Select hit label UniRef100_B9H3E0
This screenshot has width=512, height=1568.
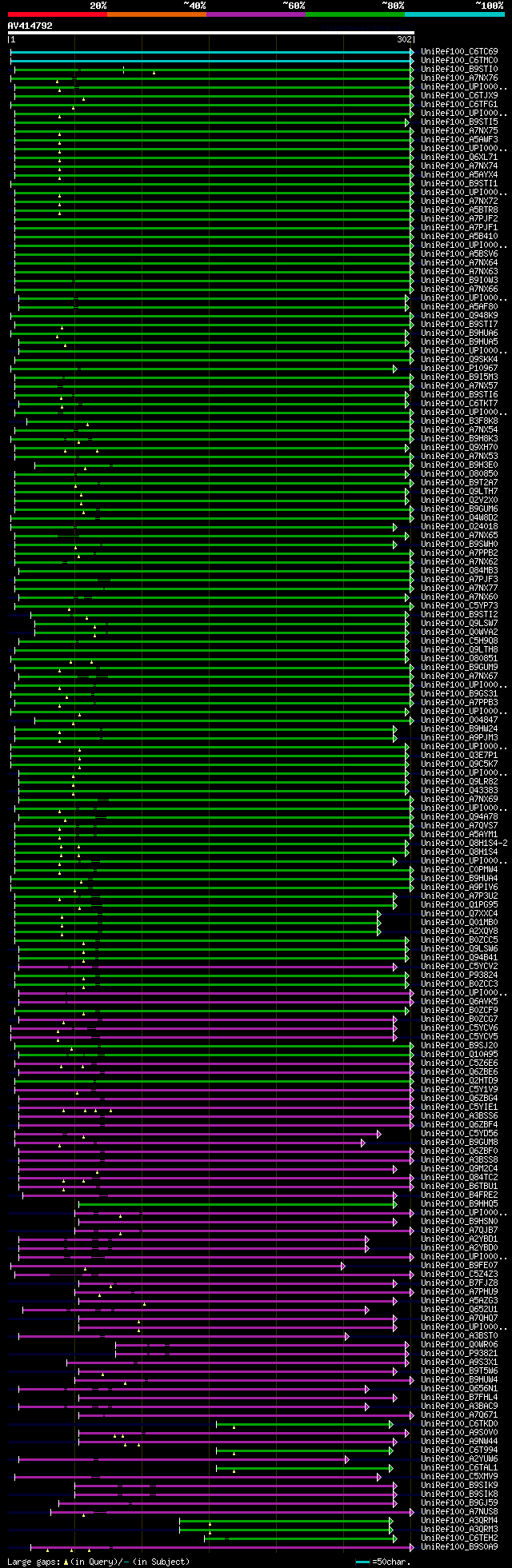(x=459, y=465)
